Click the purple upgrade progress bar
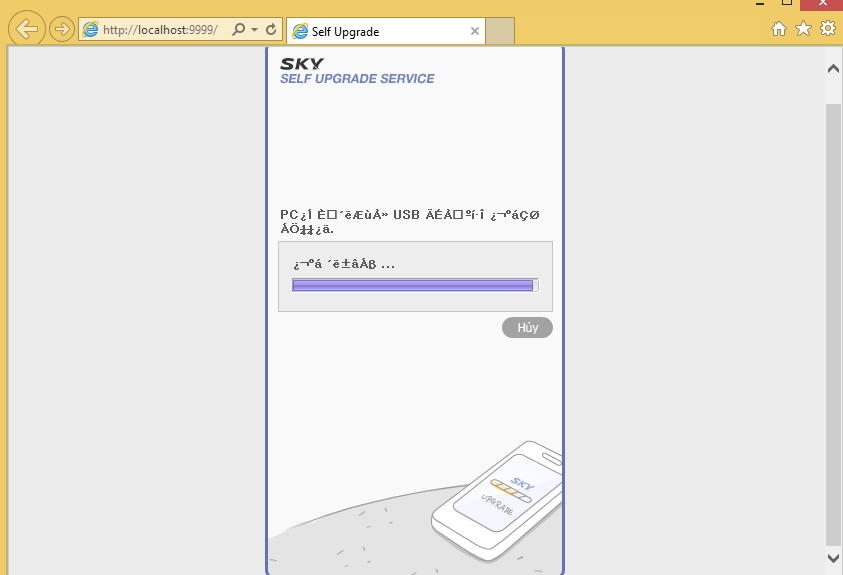 click(x=414, y=285)
